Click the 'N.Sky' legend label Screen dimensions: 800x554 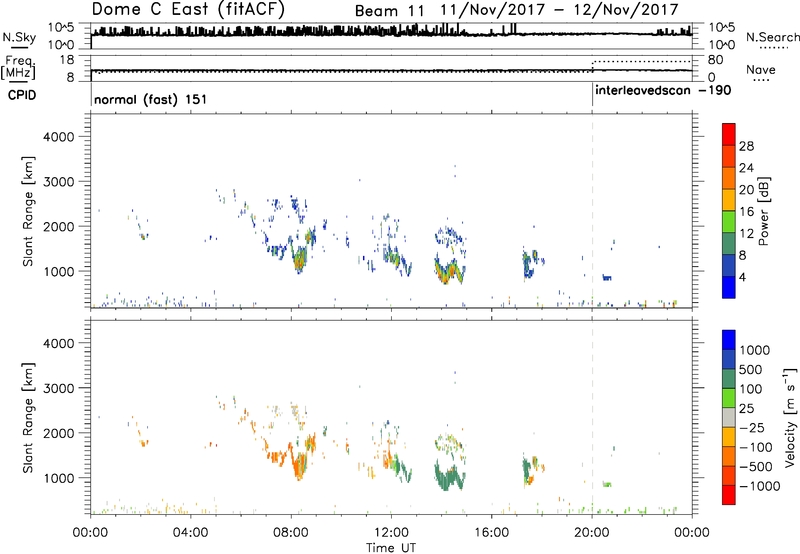(x=19, y=37)
